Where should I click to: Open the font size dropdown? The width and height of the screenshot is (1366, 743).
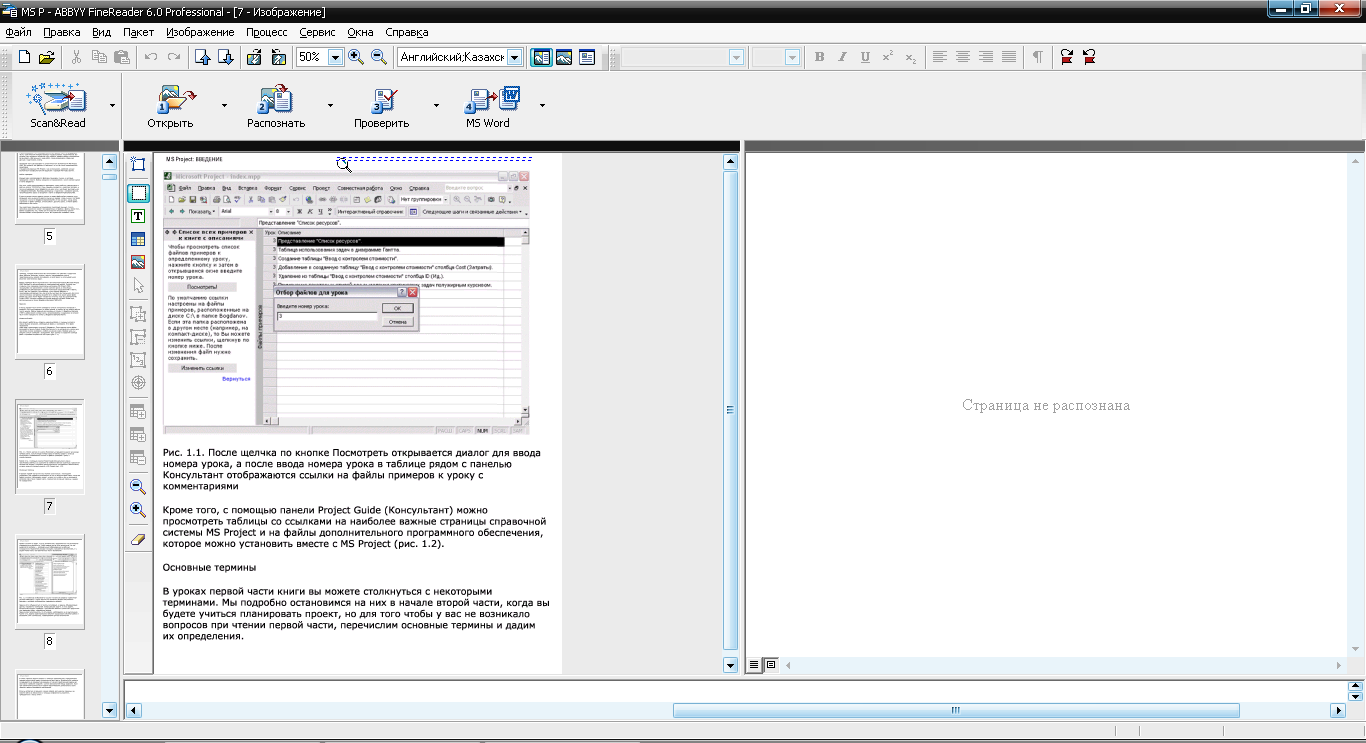792,58
